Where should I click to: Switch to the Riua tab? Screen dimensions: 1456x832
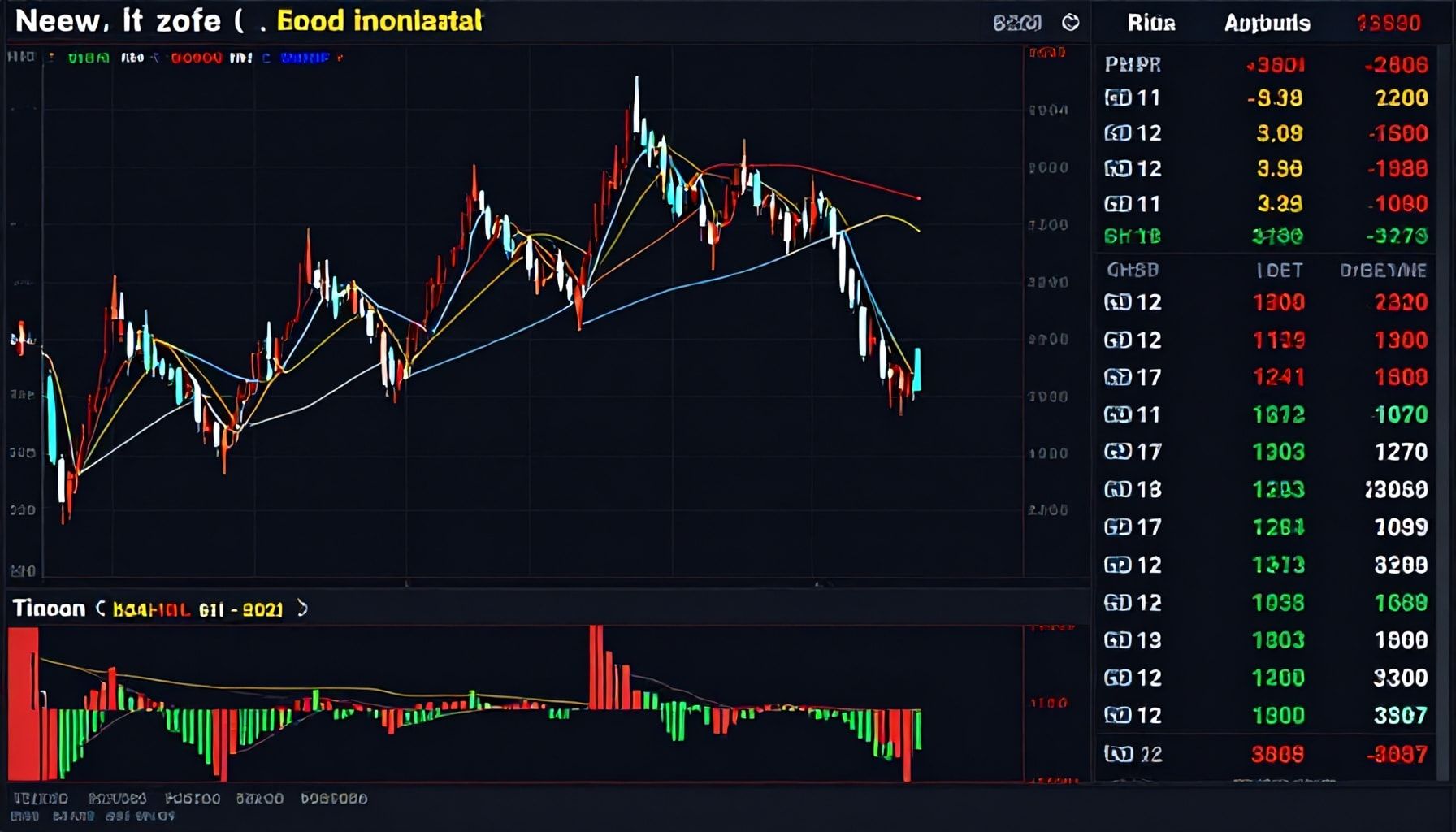(x=1151, y=23)
